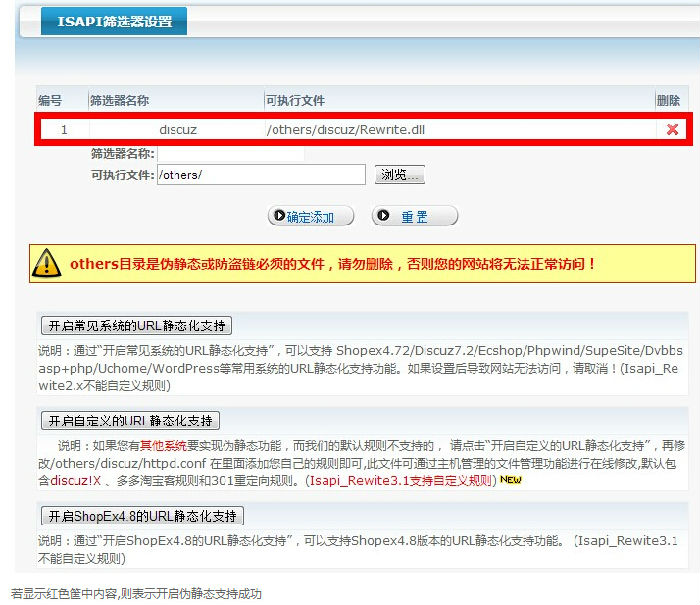The height and width of the screenshot is (605, 700).
Task: Click the 可执行文件 path input box
Action: (x=261, y=175)
